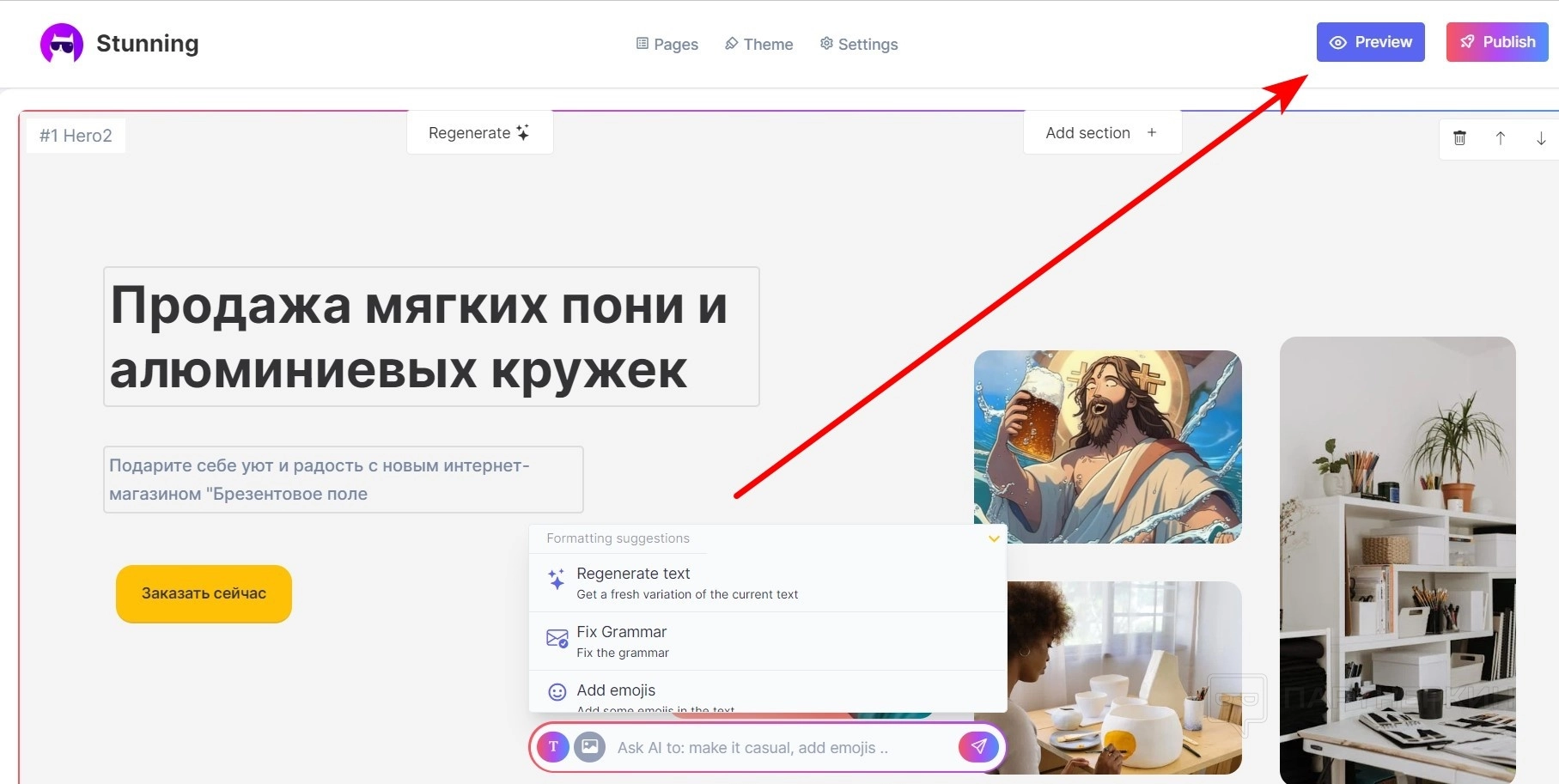Click the Publish button

point(1497,42)
